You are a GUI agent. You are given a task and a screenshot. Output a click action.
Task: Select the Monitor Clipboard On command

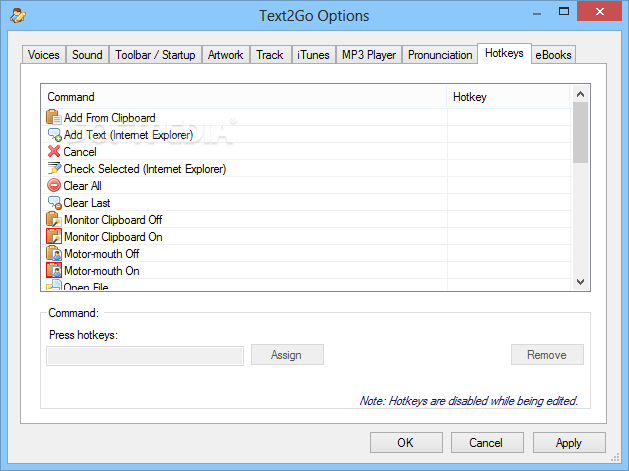pyautogui.click(x=306, y=237)
